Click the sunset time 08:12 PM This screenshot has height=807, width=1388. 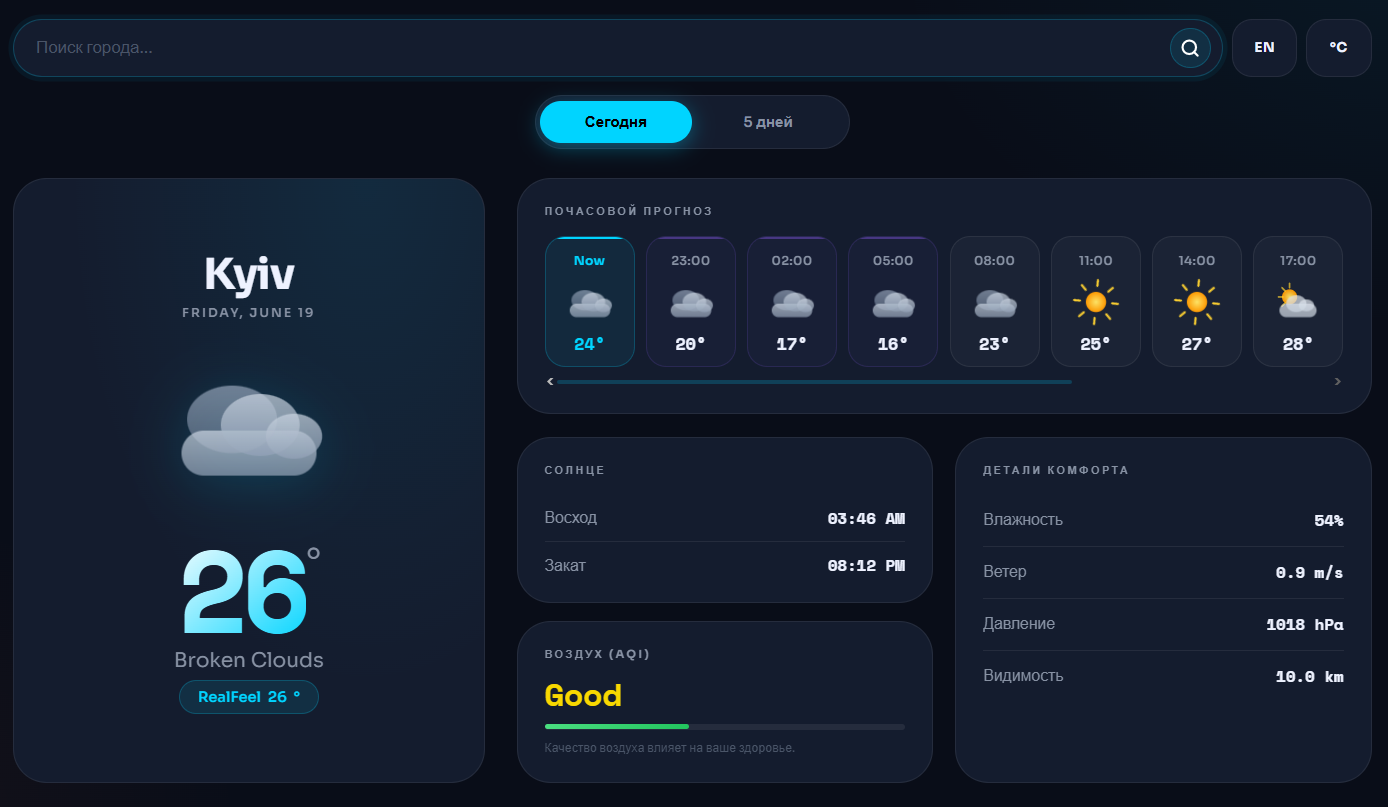click(866, 566)
